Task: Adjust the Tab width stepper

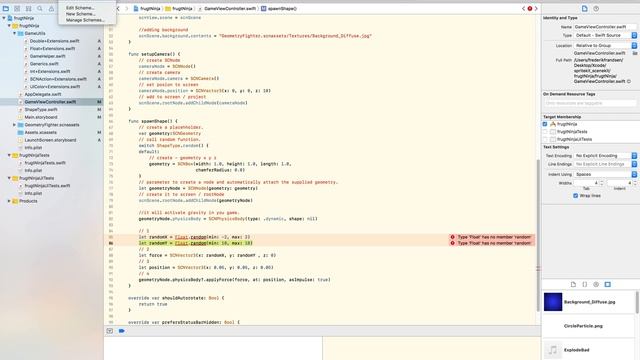Action: [x=602, y=183]
